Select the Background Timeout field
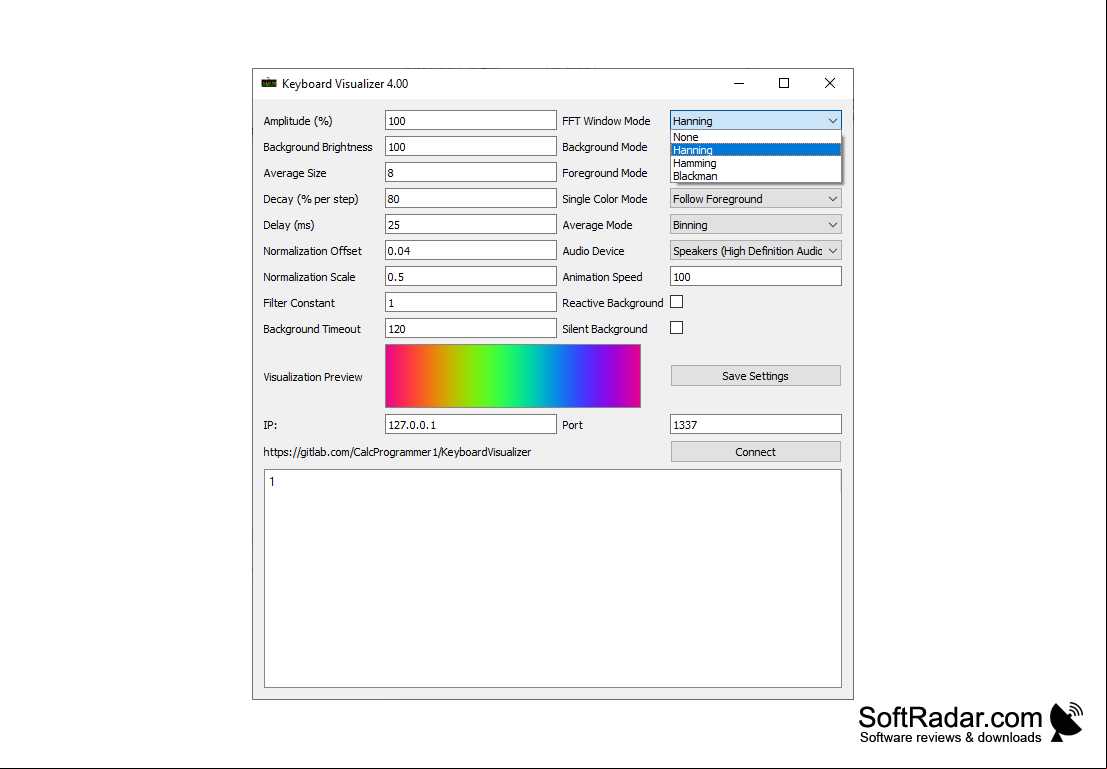The width and height of the screenshot is (1107, 769). point(470,329)
